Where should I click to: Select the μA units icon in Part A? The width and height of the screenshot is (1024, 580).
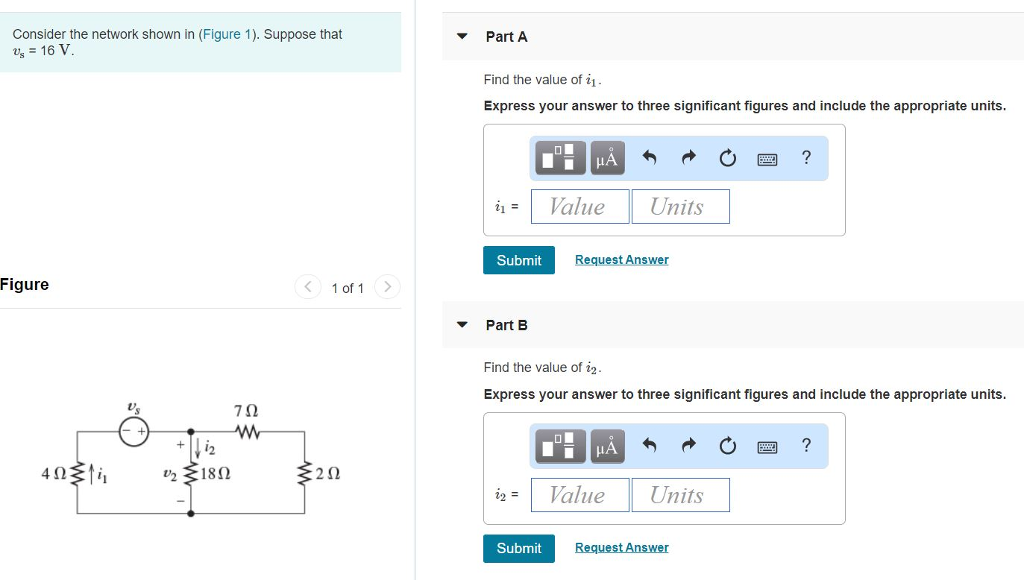[606, 157]
